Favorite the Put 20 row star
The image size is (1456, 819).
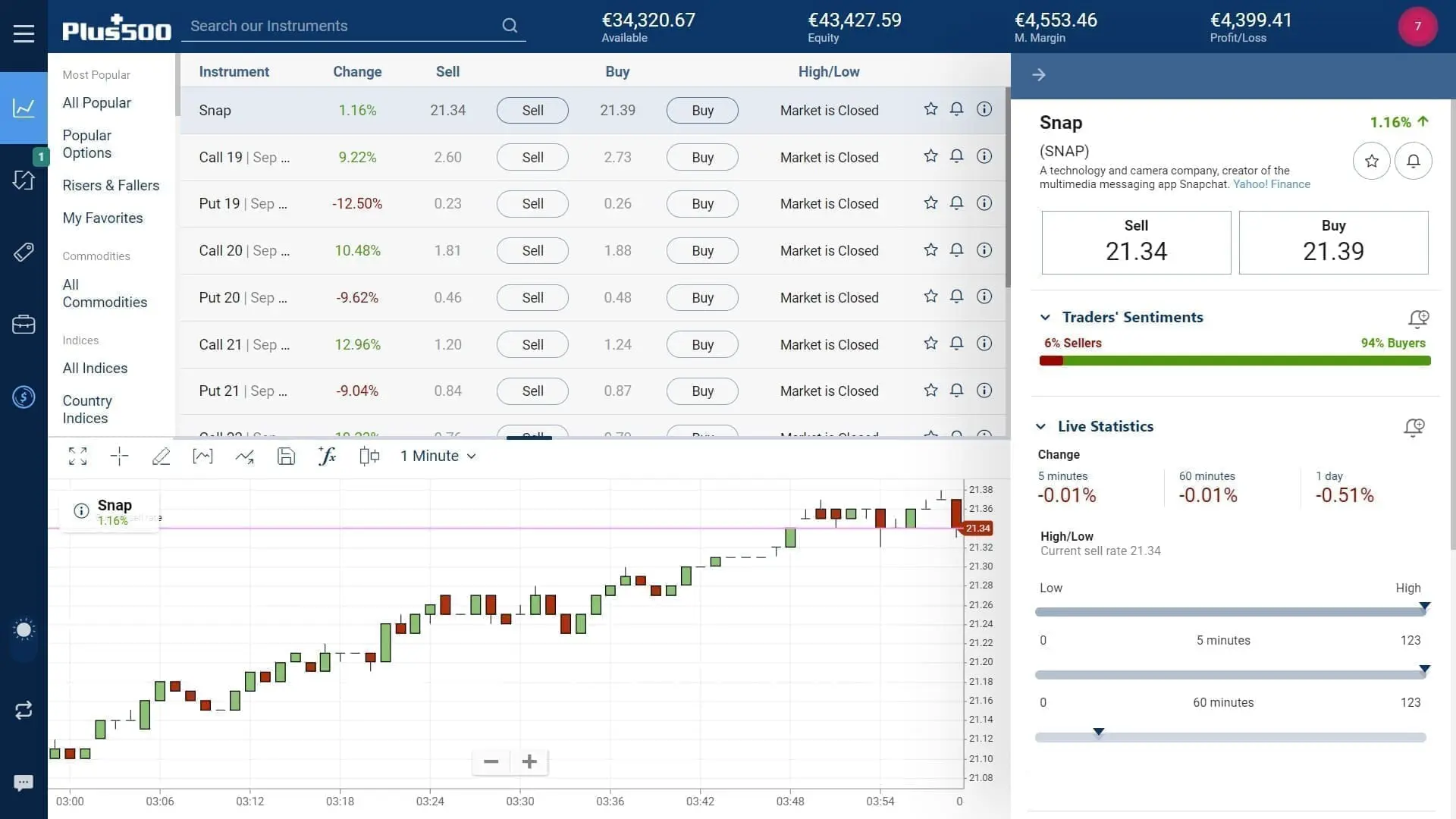(930, 297)
